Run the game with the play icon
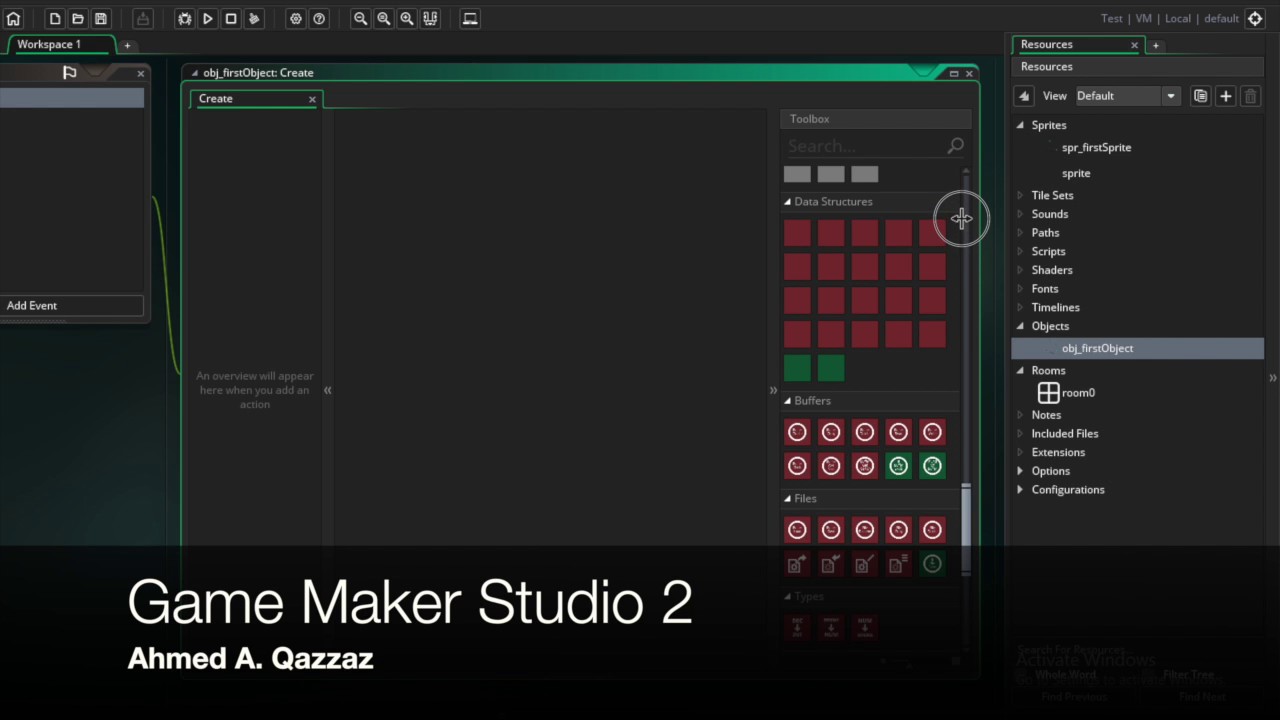1280x720 pixels. [x=208, y=18]
